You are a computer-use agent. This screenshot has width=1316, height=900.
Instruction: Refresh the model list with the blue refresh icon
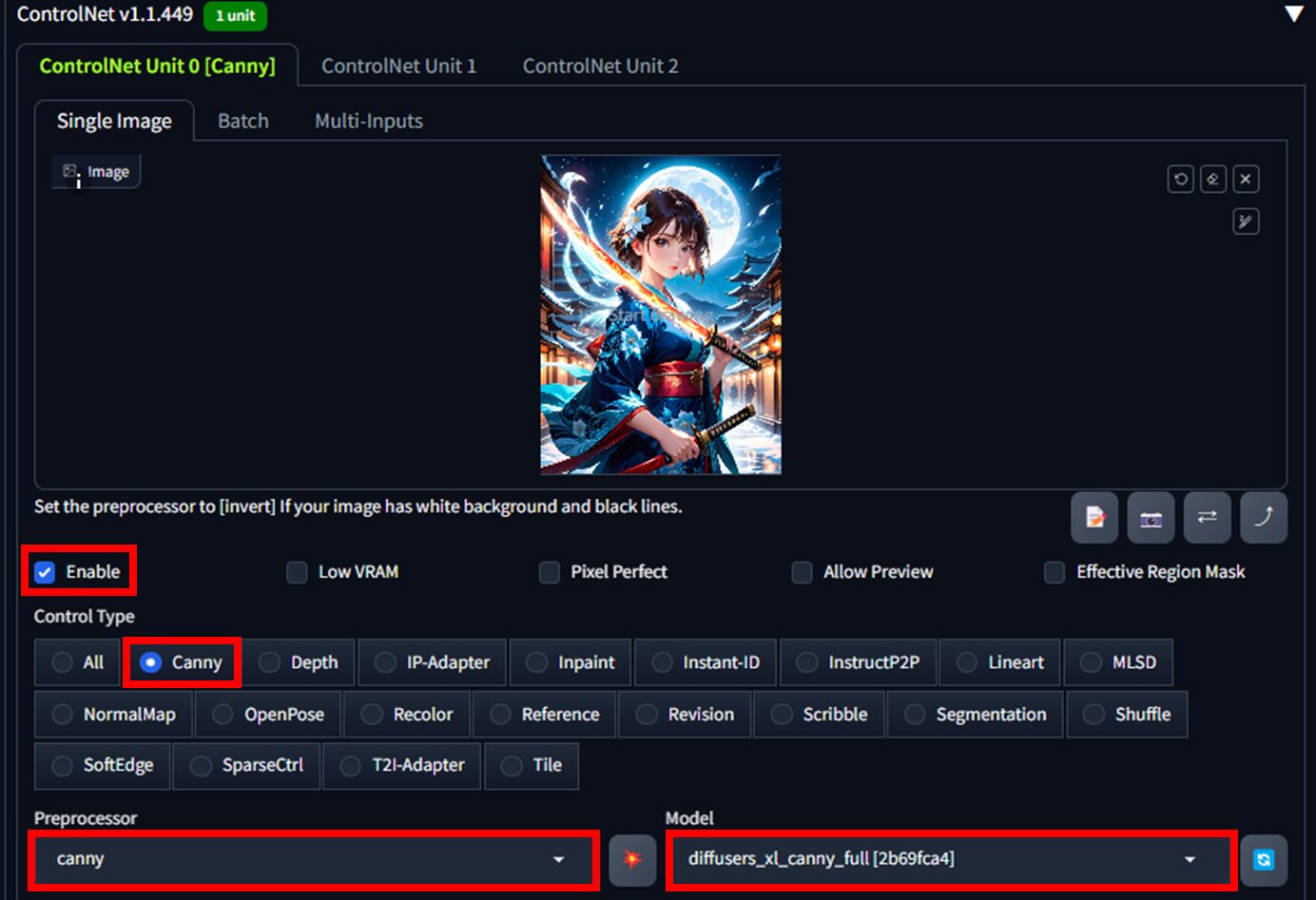(1264, 857)
